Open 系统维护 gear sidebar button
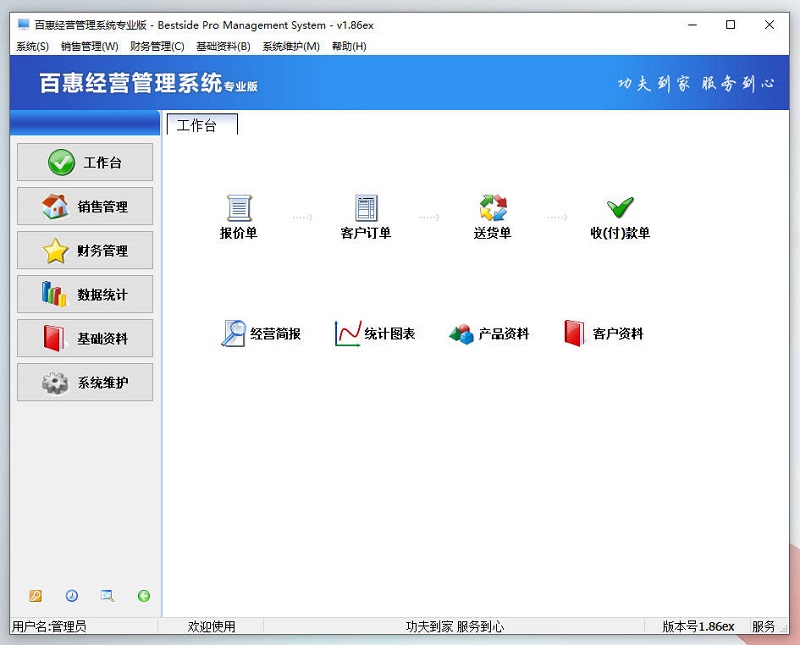800x645 pixels. (x=85, y=382)
